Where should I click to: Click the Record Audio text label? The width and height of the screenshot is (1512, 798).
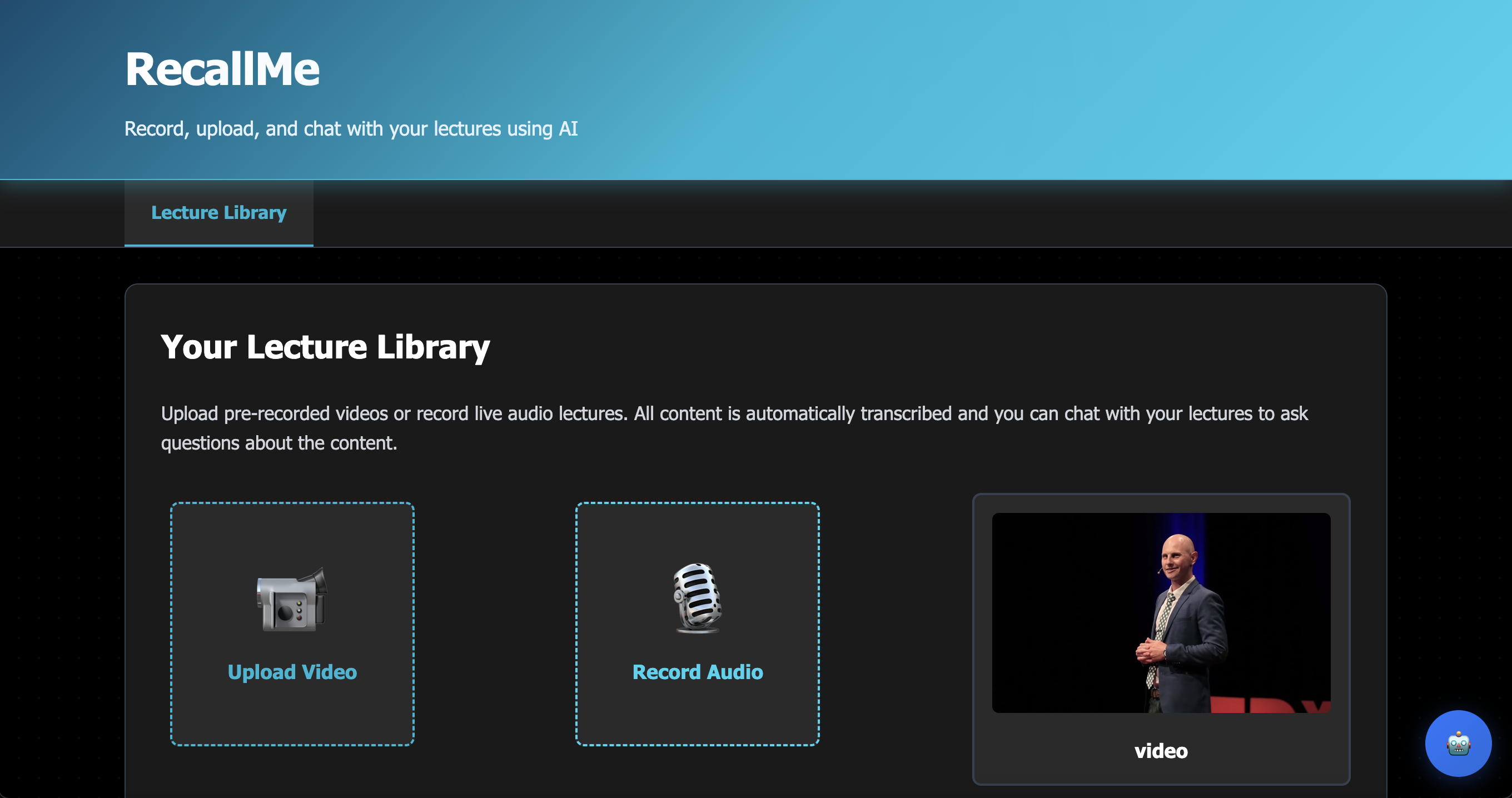tap(697, 672)
